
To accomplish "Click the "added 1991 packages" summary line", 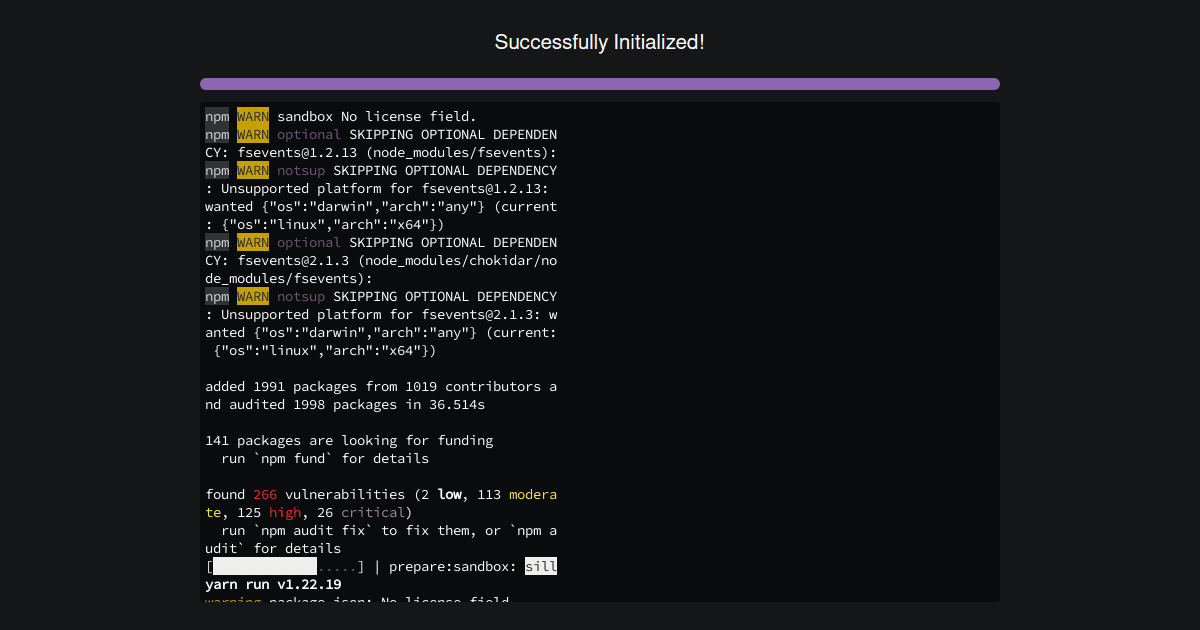I will point(381,386).
